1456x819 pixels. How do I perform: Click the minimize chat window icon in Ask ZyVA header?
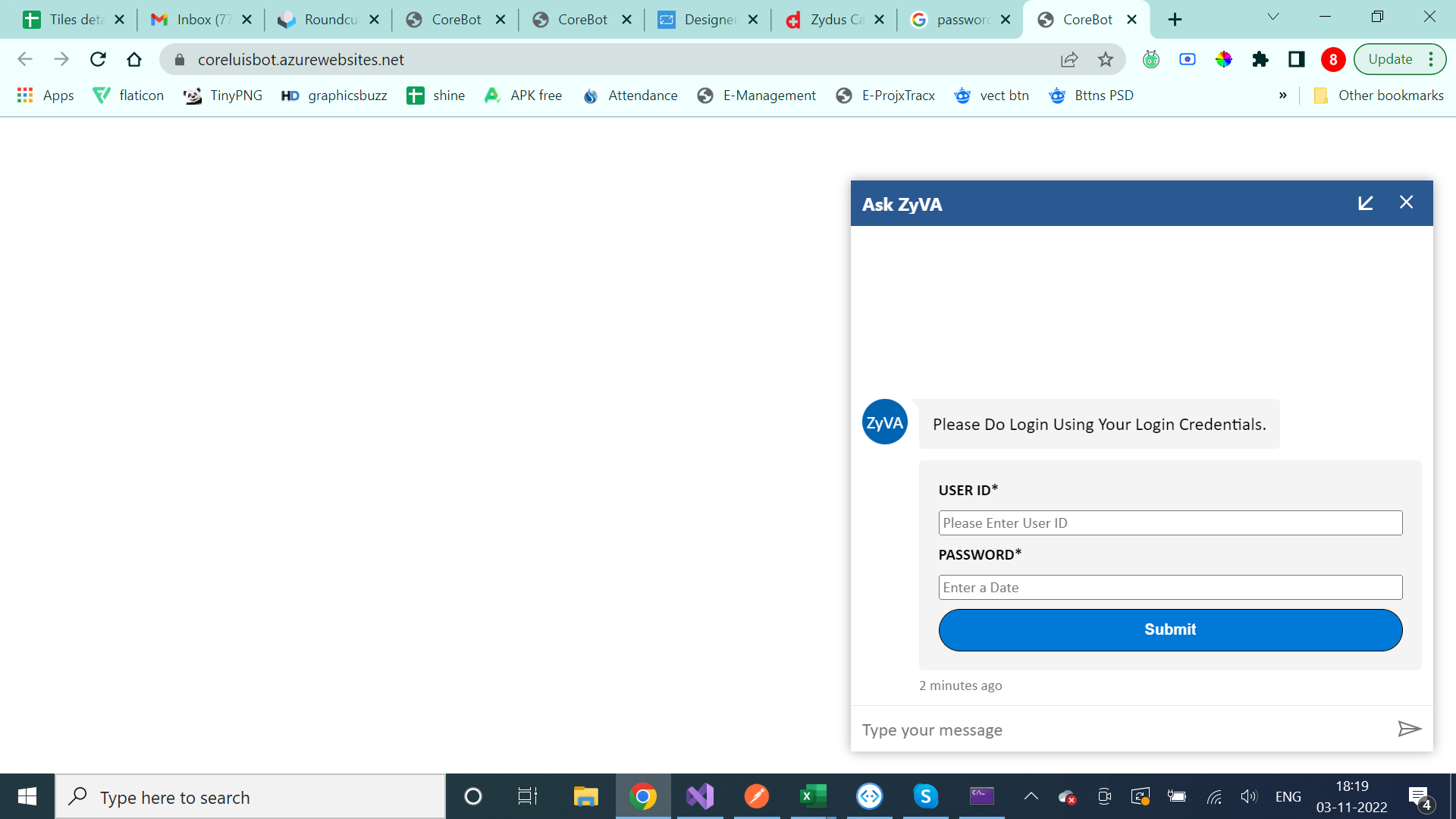(1366, 203)
